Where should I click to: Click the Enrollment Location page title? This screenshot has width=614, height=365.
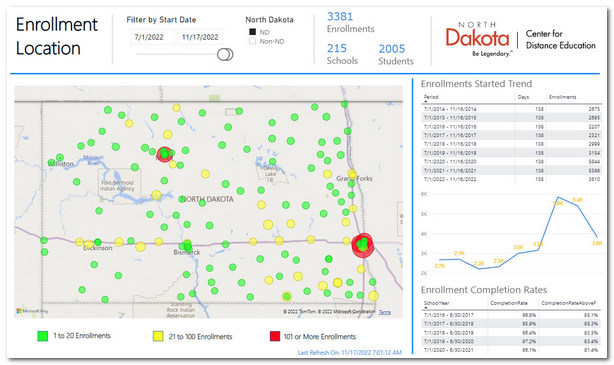(x=56, y=36)
